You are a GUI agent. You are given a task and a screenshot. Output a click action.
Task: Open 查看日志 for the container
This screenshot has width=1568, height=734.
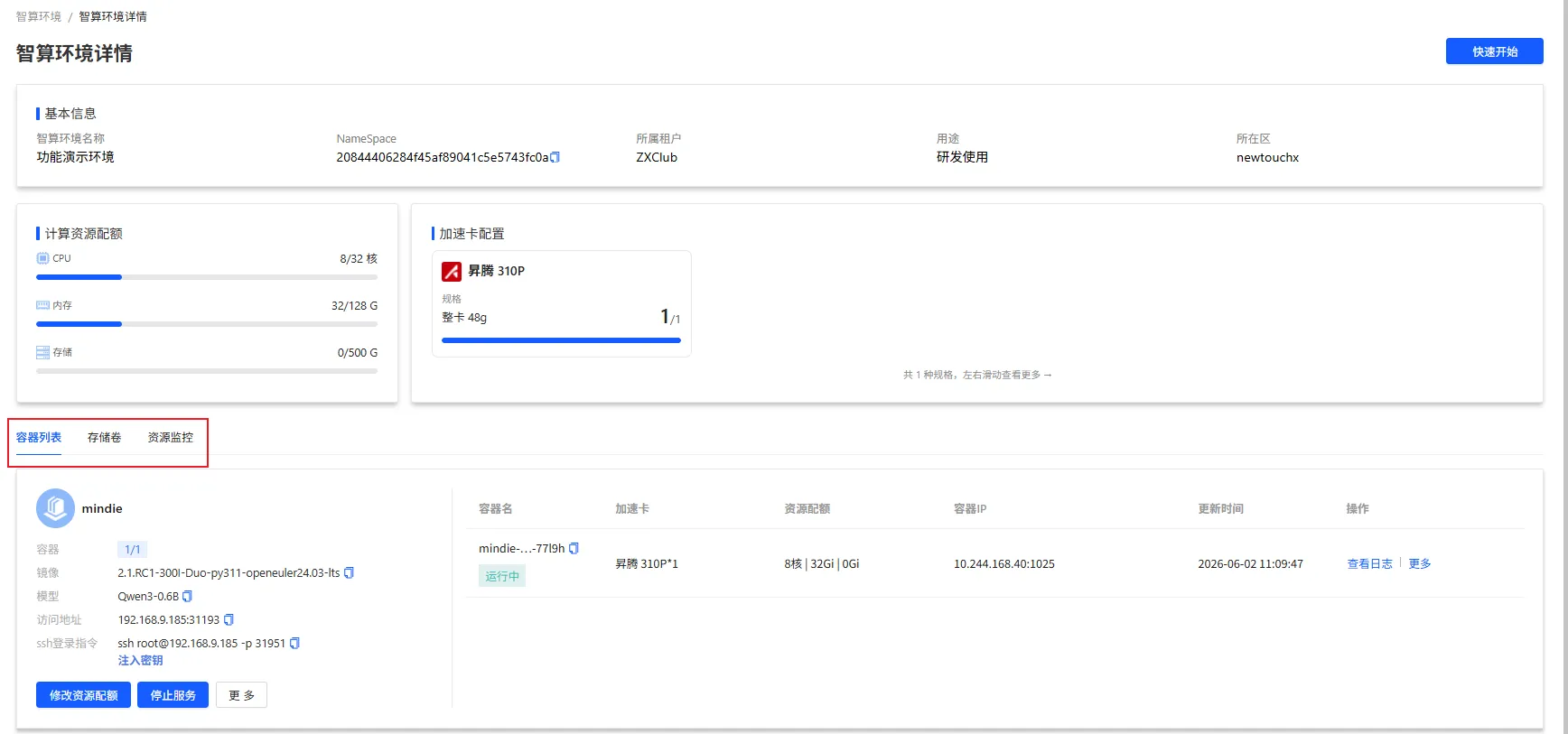pos(1369,563)
